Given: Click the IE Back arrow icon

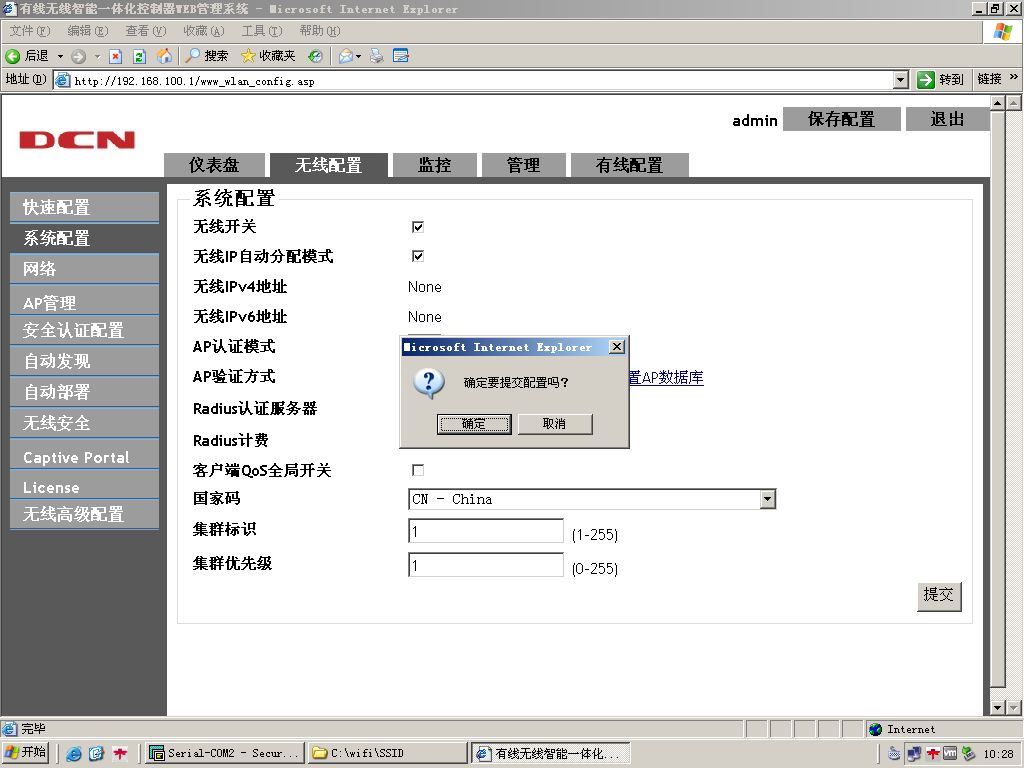Looking at the screenshot, I should click(12, 56).
